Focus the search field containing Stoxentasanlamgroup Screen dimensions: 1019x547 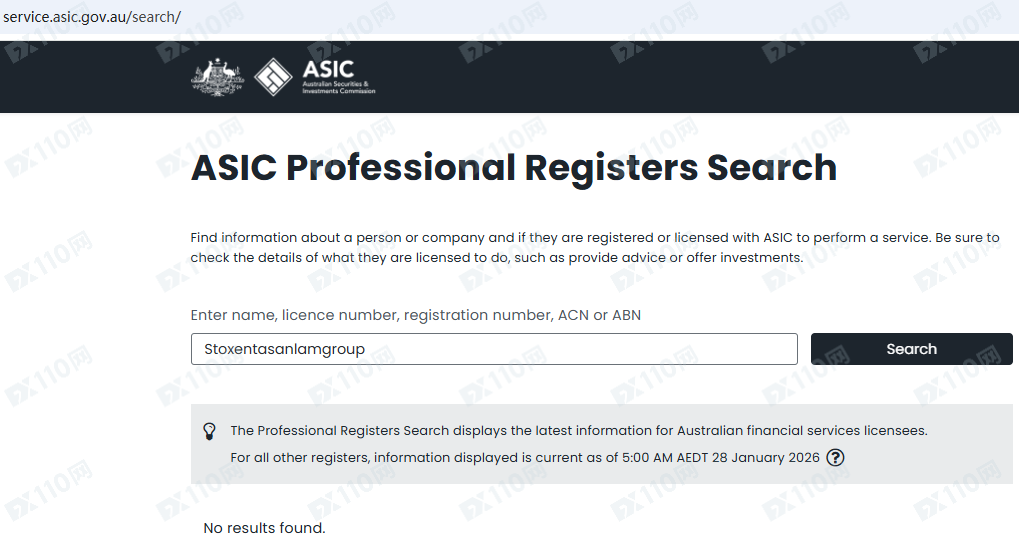[494, 349]
